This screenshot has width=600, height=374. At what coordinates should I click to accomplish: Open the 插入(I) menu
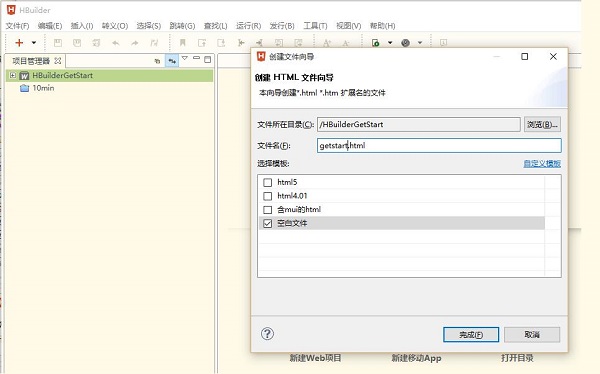click(82, 26)
